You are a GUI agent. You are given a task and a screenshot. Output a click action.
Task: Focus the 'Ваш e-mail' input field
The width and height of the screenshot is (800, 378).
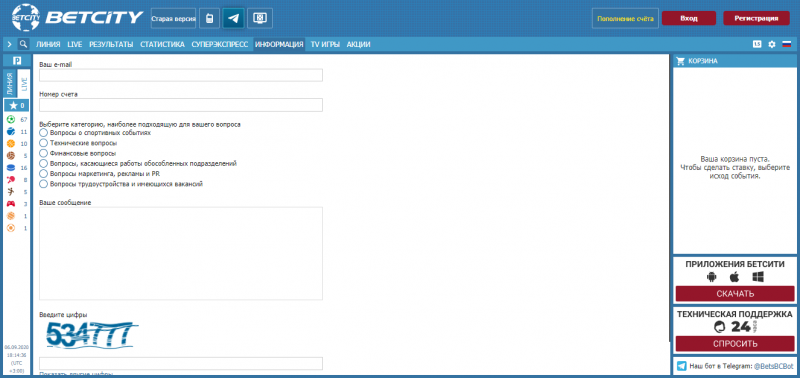181,75
